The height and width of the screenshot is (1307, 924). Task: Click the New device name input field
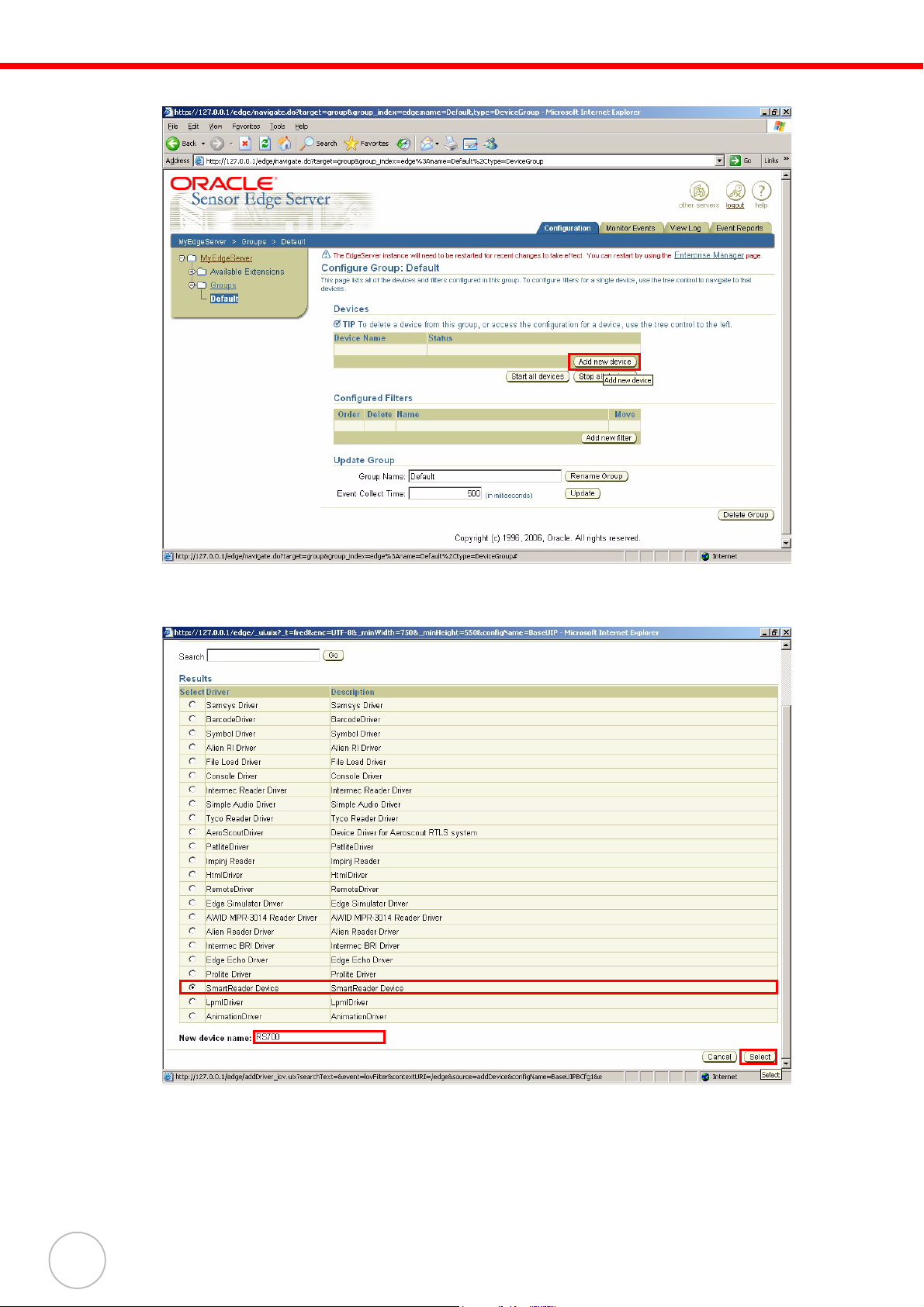(319, 1037)
